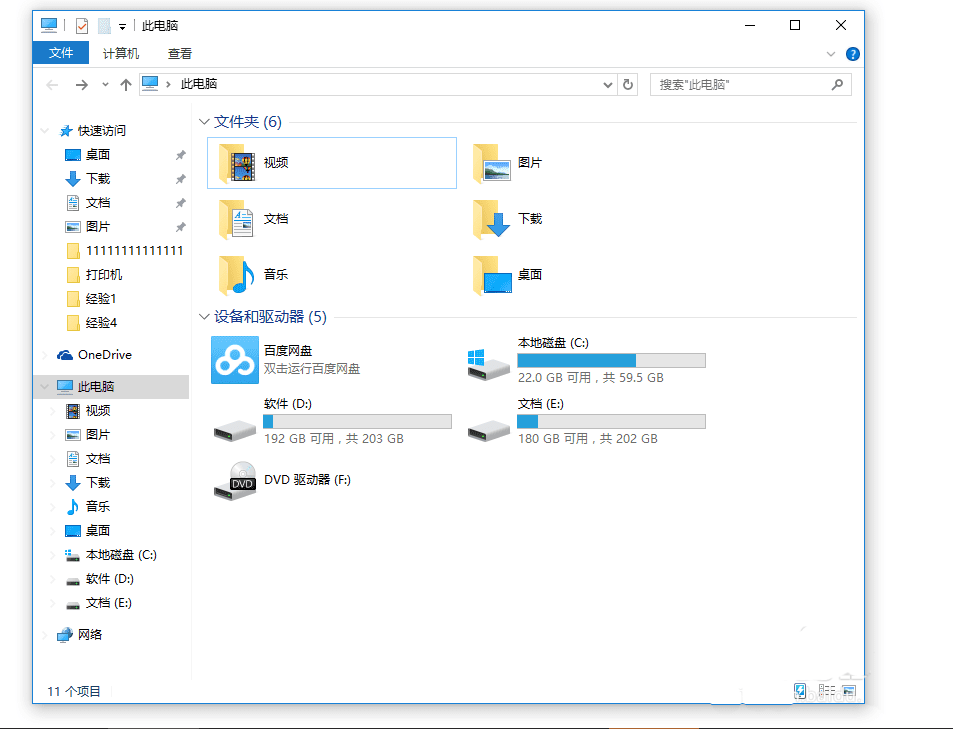Select the 文档 (E:) drive icon
Screen dimensions: 953x729
[488, 430]
